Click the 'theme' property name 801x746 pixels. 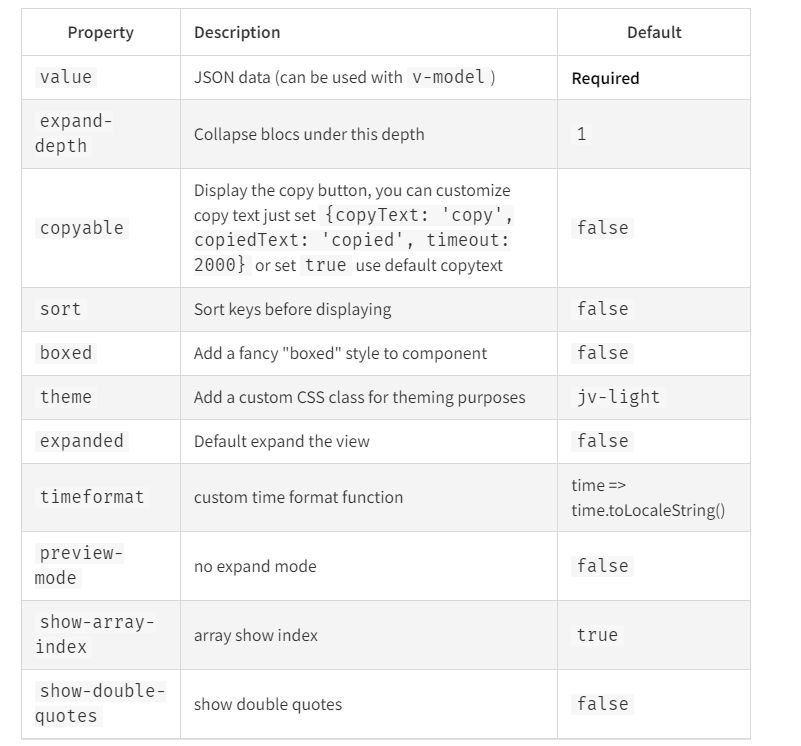(x=66, y=397)
